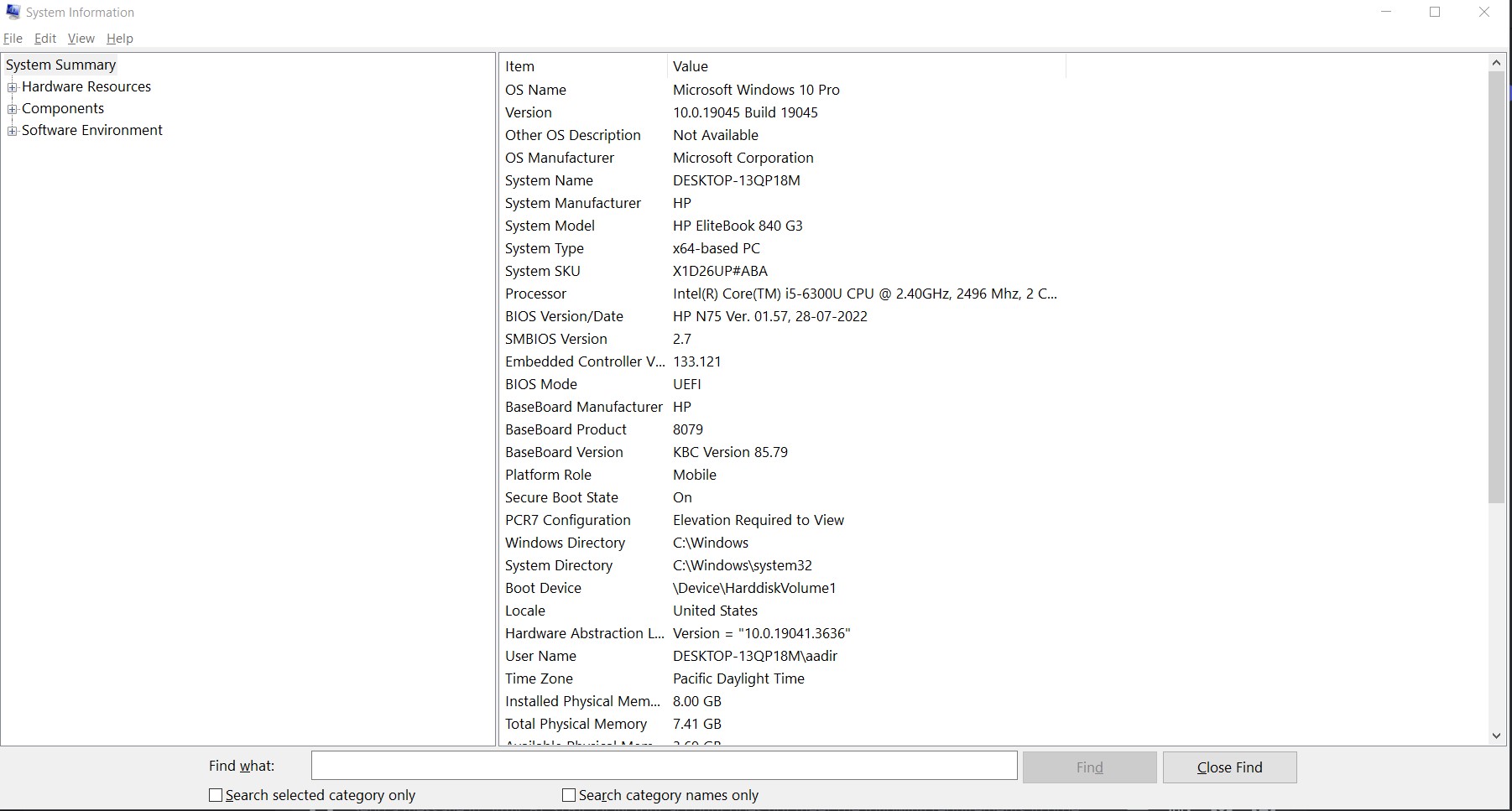Click the Close Find button
The height and width of the screenshot is (811, 1512).
1229,767
